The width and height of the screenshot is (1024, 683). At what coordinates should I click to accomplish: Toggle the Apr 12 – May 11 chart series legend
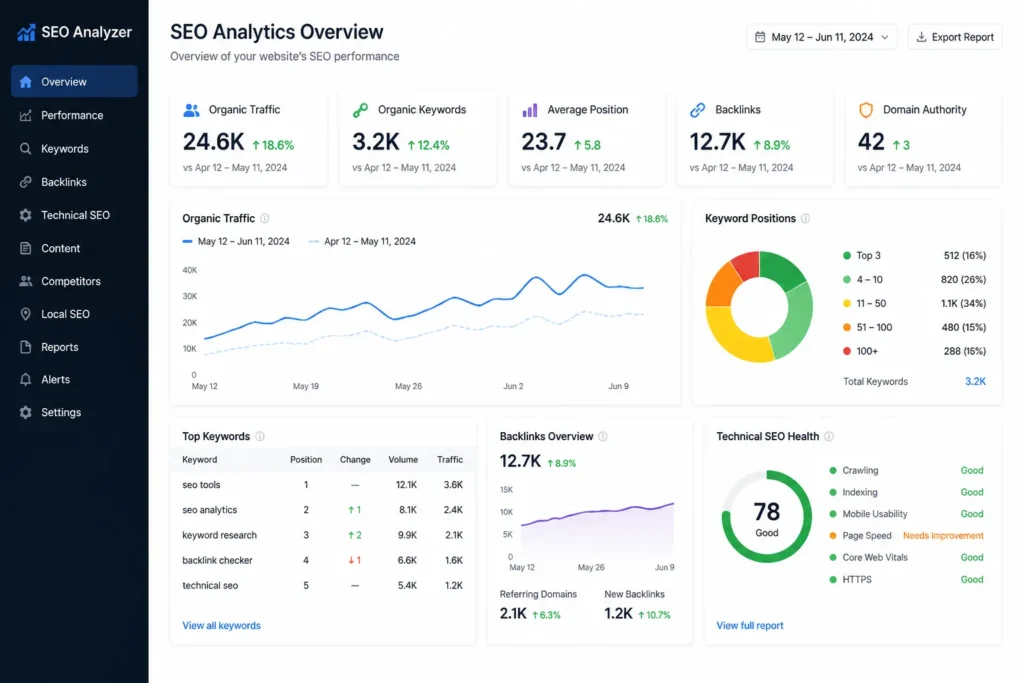pyautogui.click(x=362, y=242)
